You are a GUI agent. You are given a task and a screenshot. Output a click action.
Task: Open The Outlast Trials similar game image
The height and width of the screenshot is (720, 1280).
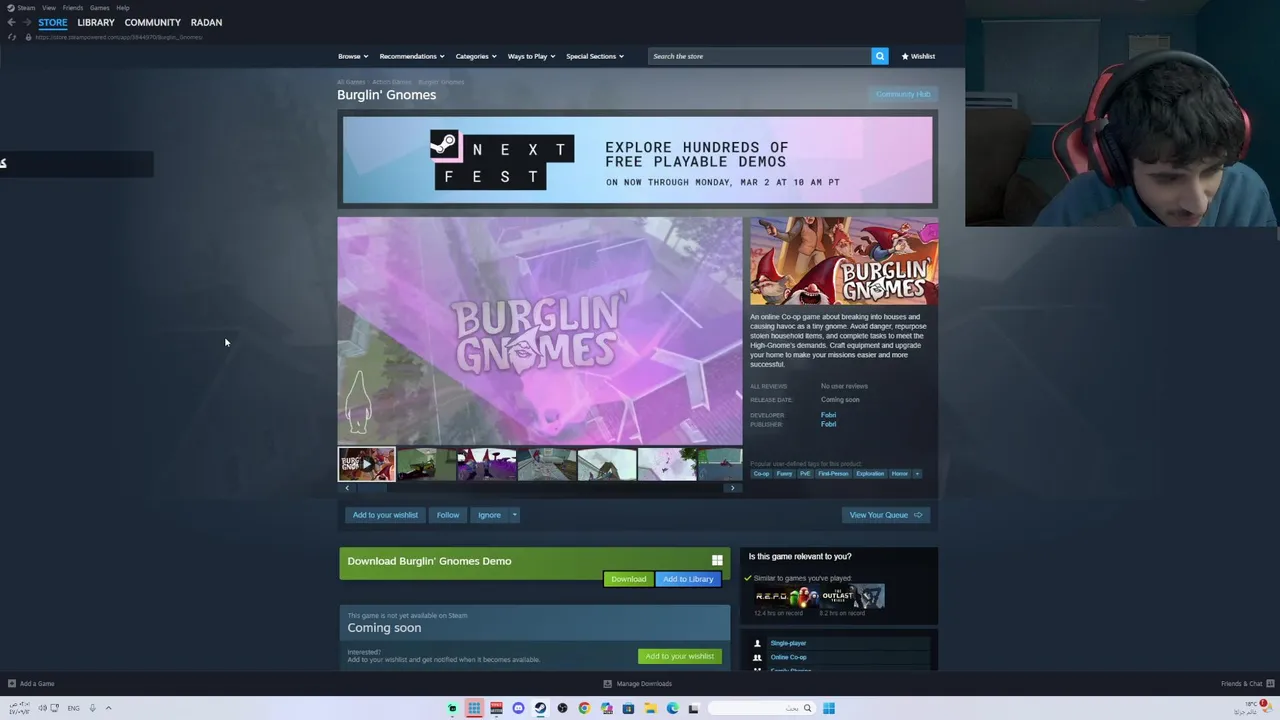(852, 597)
